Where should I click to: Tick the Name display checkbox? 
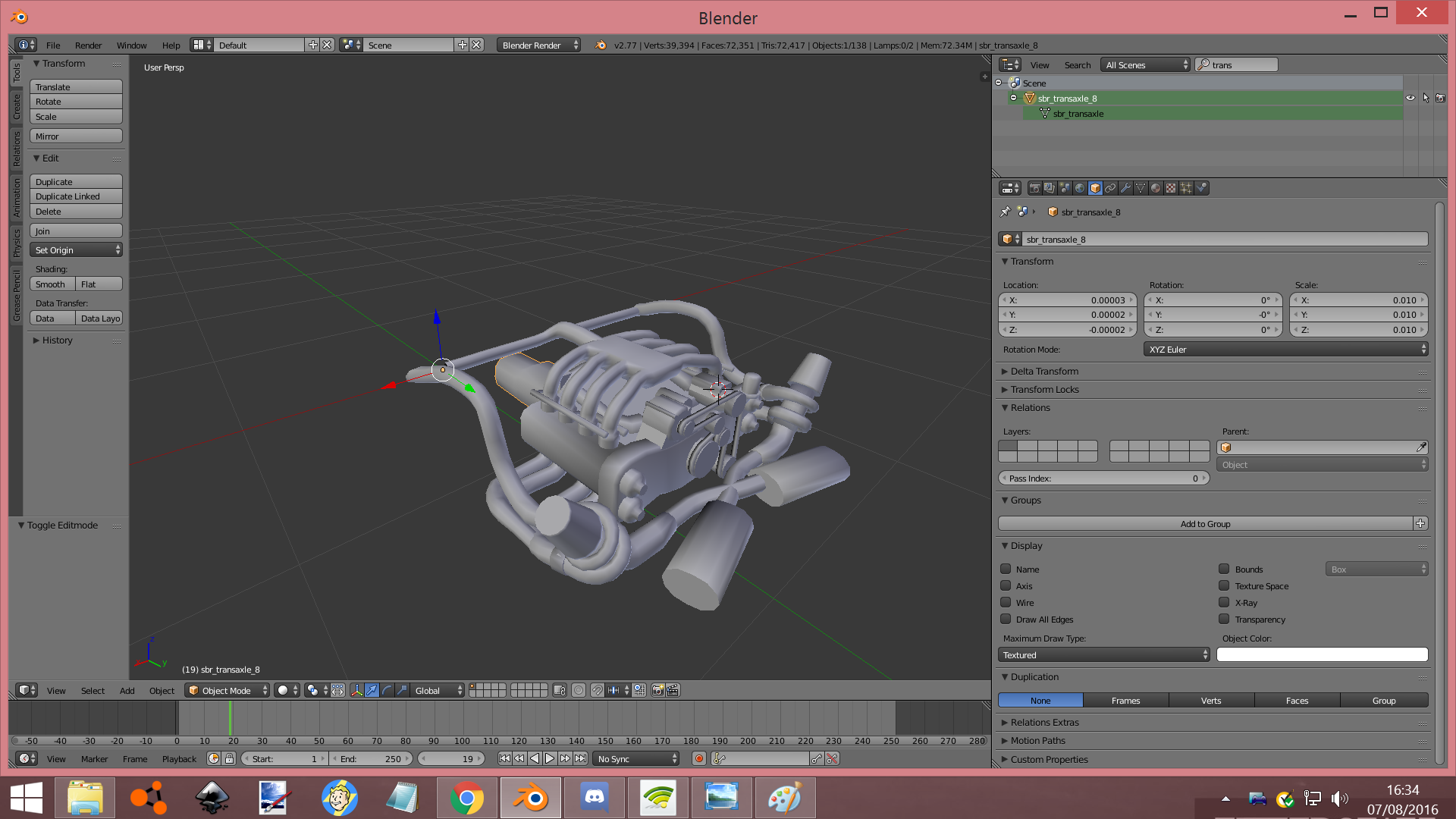point(1006,570)
